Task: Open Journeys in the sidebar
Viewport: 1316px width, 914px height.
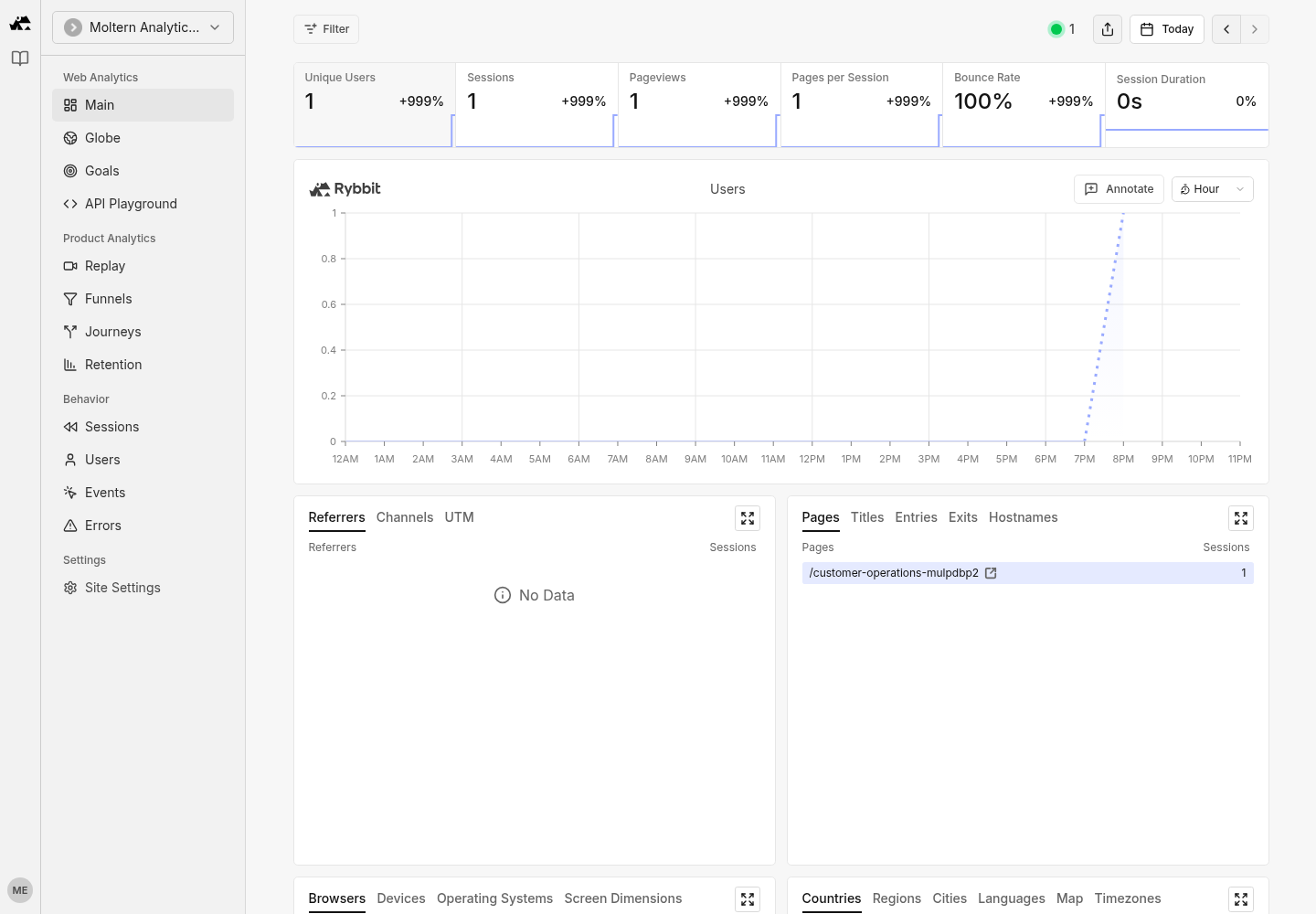Action: 143,332
